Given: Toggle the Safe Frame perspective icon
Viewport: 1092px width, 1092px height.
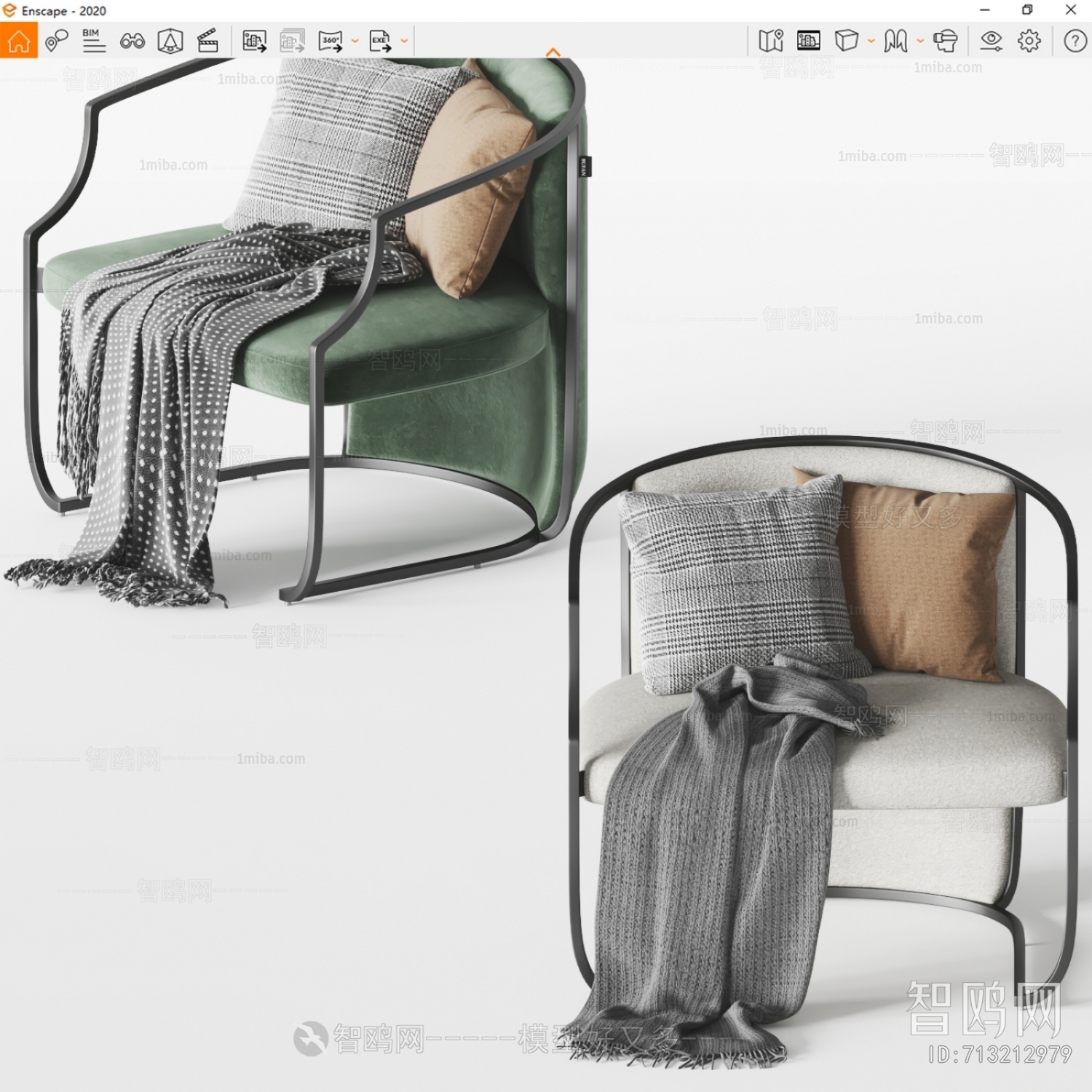Looking at the screenshot, I should coord(170,41).
